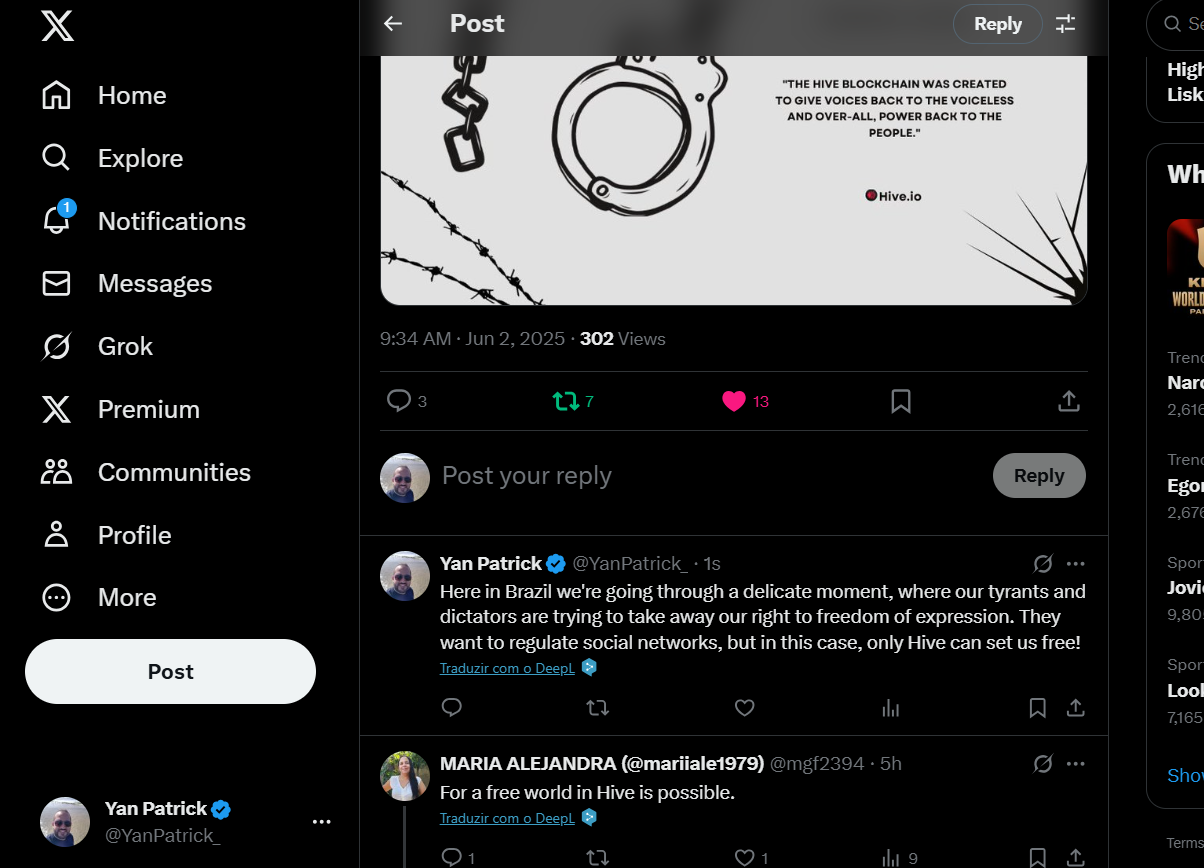The width and height of the screenshot is (1204, 868).
Task: Unlike the main post's pink heart
Action: click(734, 401)
